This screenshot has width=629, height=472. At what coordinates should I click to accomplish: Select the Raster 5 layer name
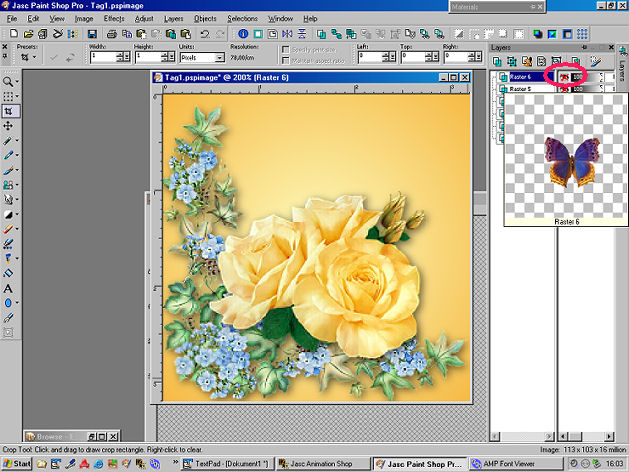click(520, 89)
